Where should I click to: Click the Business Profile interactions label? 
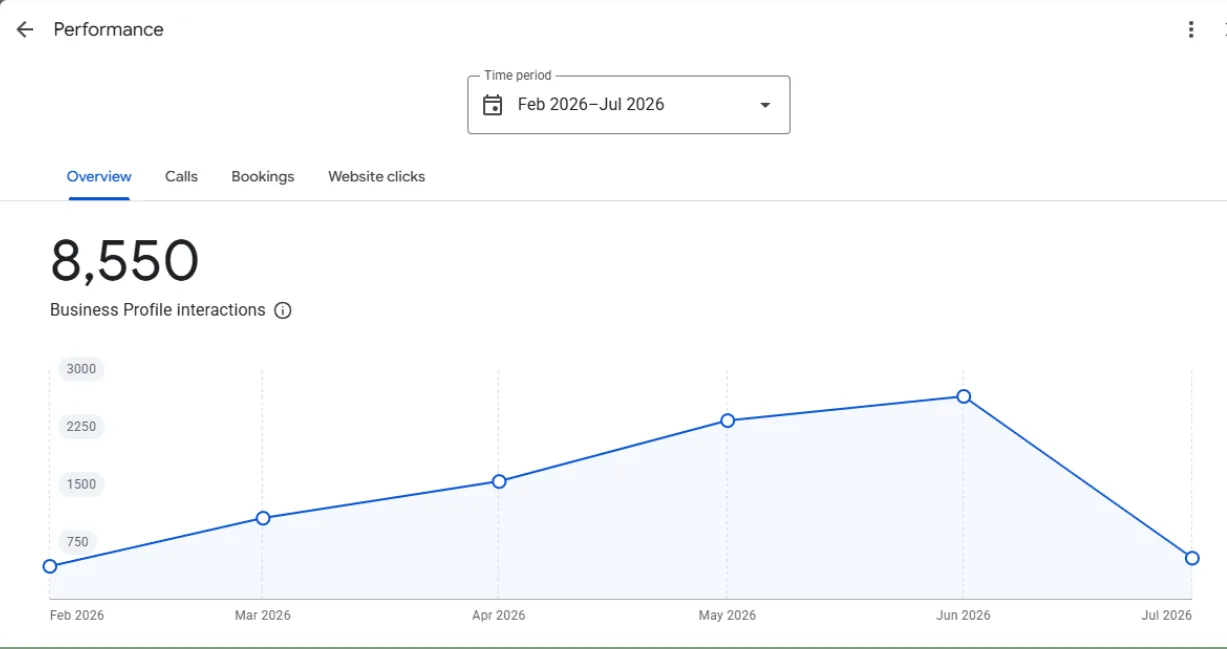[157, 310]
